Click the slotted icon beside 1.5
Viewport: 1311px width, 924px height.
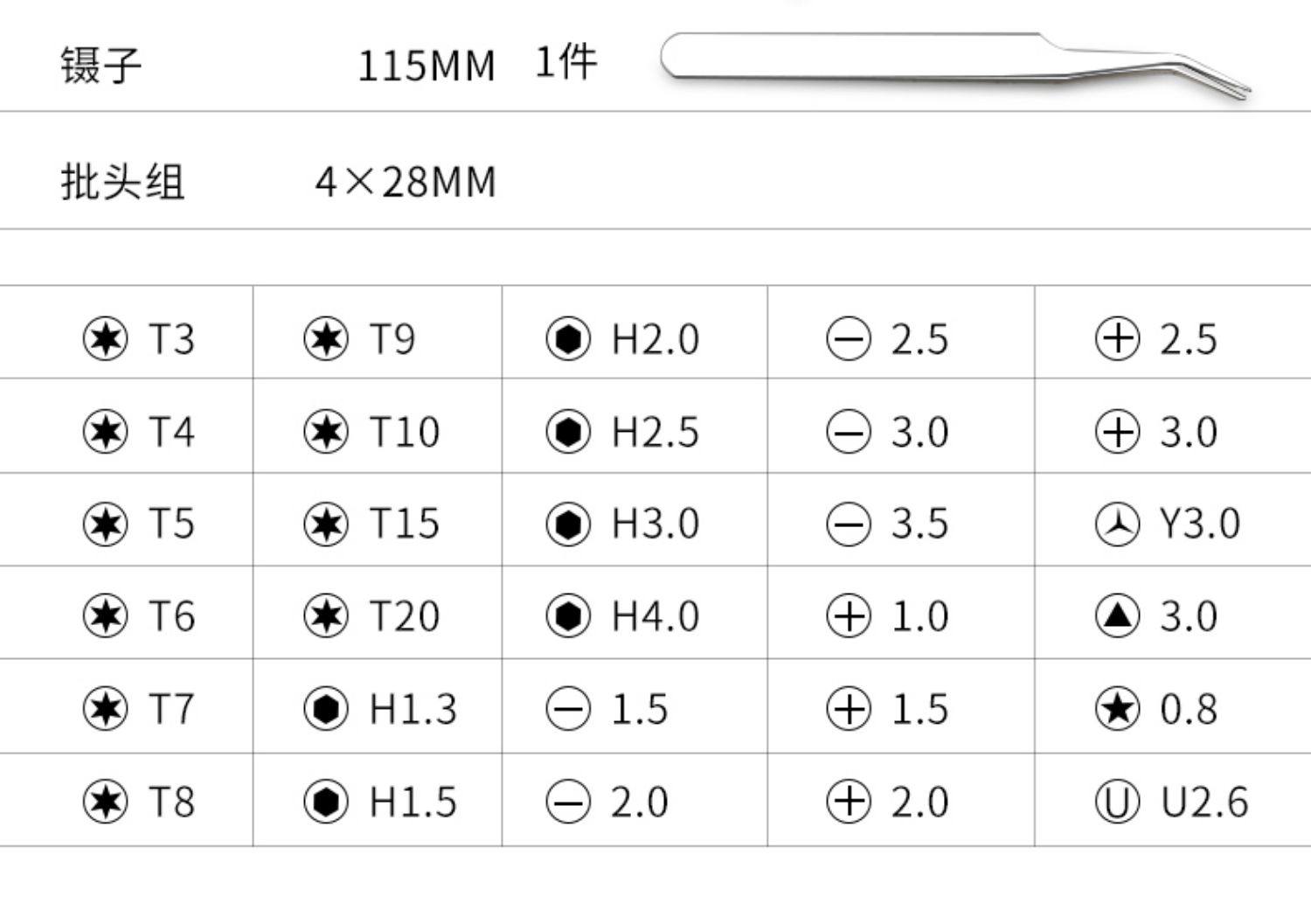(x=568, y=709)
